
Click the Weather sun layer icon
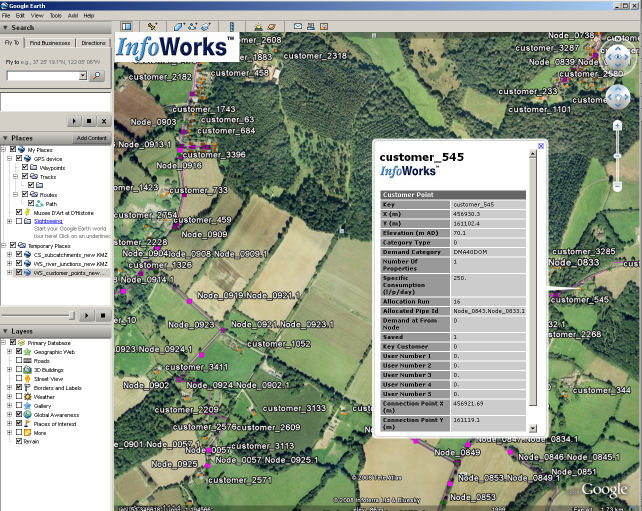point(27,397)
